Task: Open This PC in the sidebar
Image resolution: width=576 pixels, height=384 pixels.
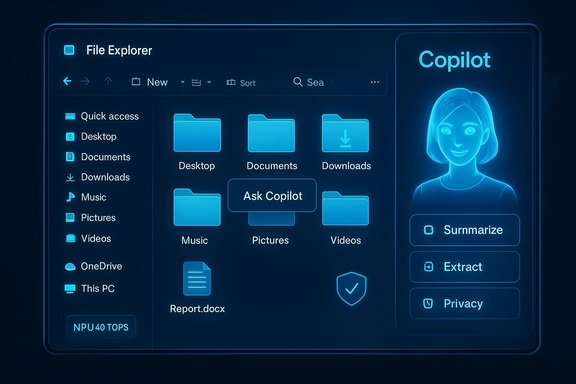Action: 90,288
